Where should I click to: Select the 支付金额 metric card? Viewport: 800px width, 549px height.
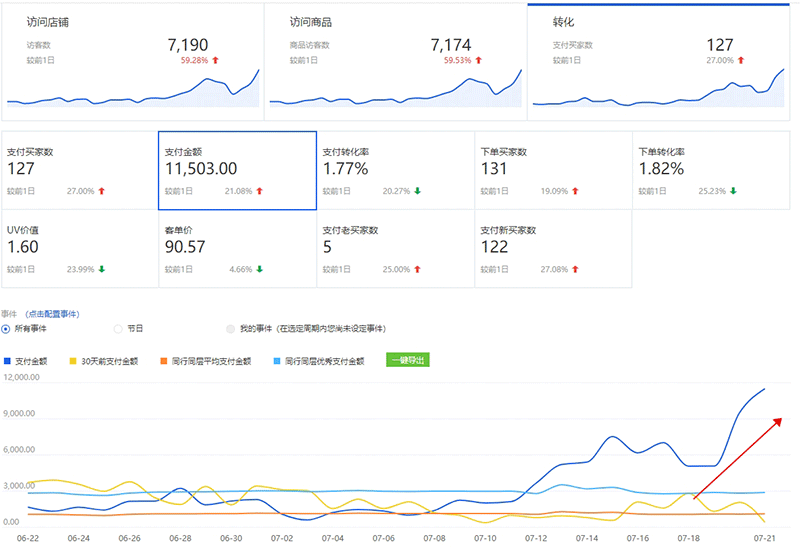click(237, 170)
